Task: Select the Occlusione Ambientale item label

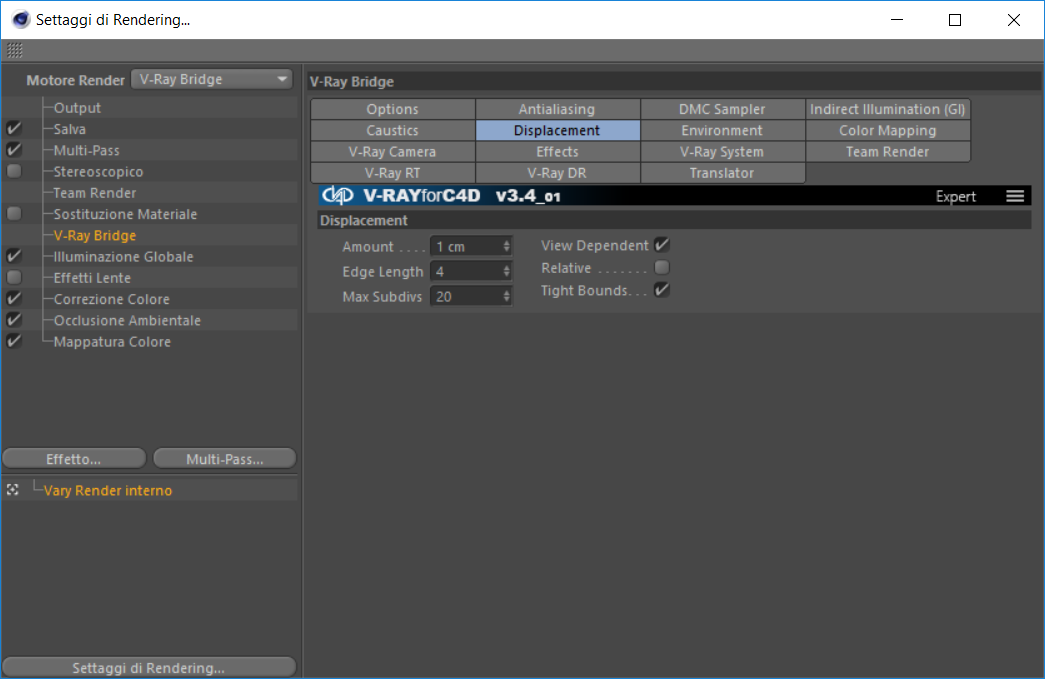Action: pyautogui.click(x=127, y=321)
